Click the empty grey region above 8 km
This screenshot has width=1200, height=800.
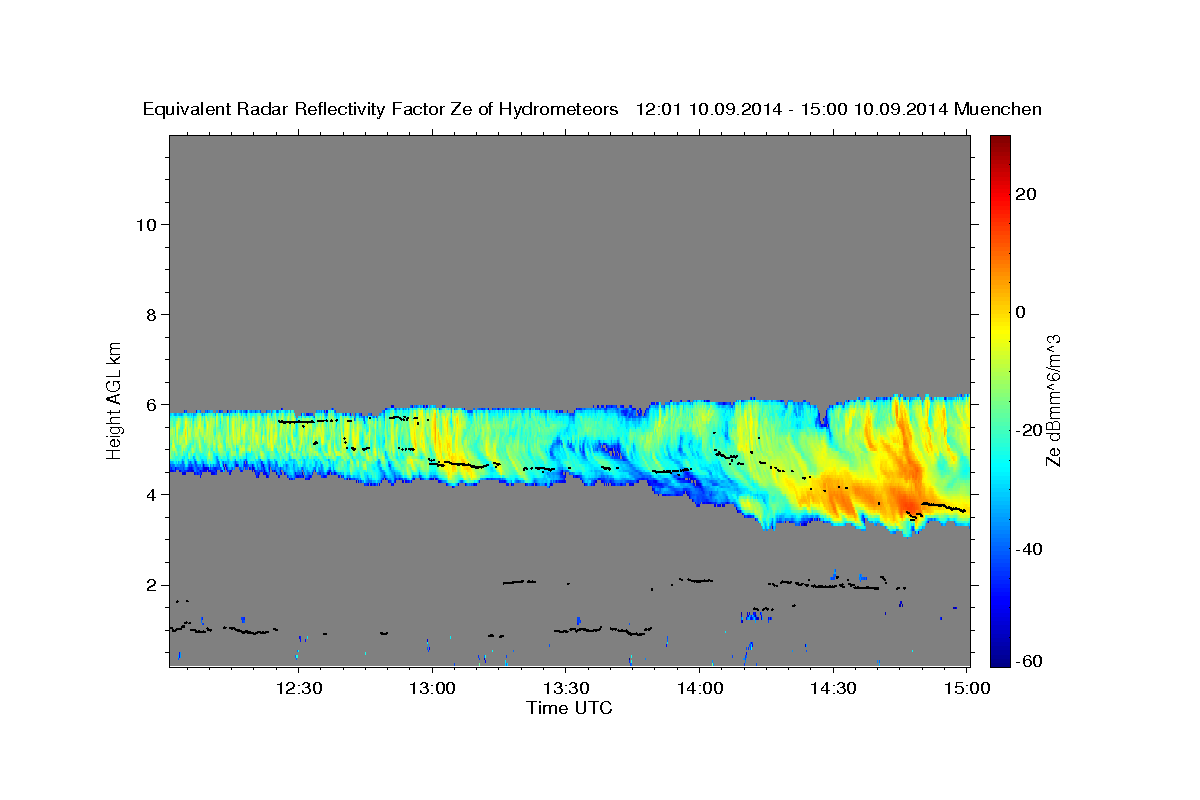pyautogui.click(x=569, y=225)
